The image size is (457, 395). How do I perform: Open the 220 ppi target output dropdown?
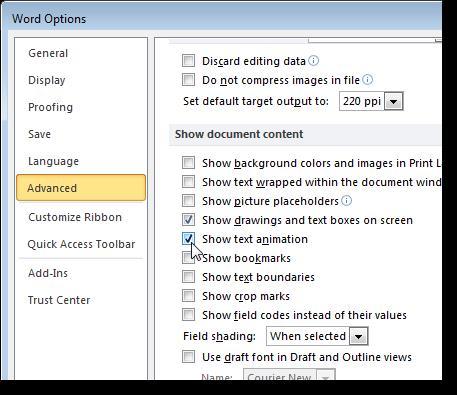point(394,101)
